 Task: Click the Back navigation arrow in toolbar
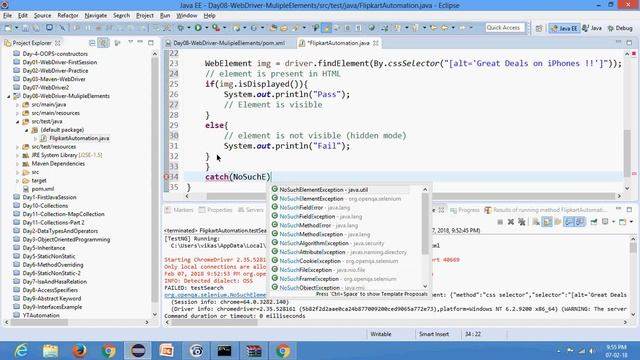(x=444, y=28)
